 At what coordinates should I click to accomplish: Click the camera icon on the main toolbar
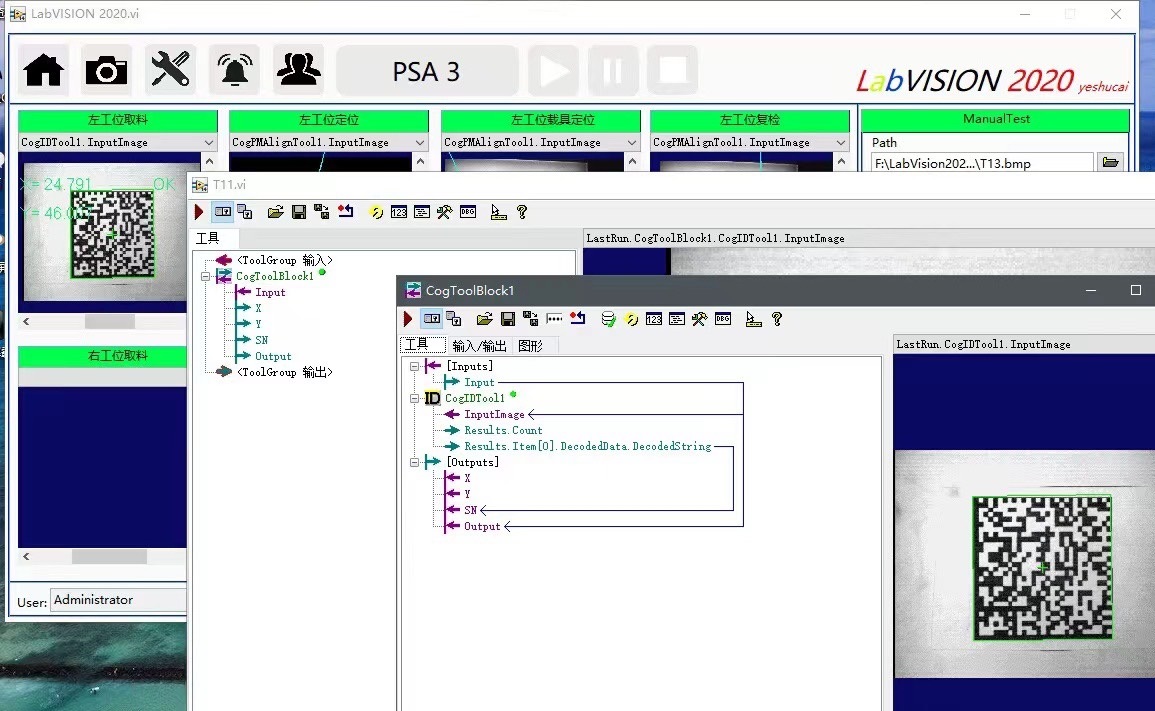[106, 68]
